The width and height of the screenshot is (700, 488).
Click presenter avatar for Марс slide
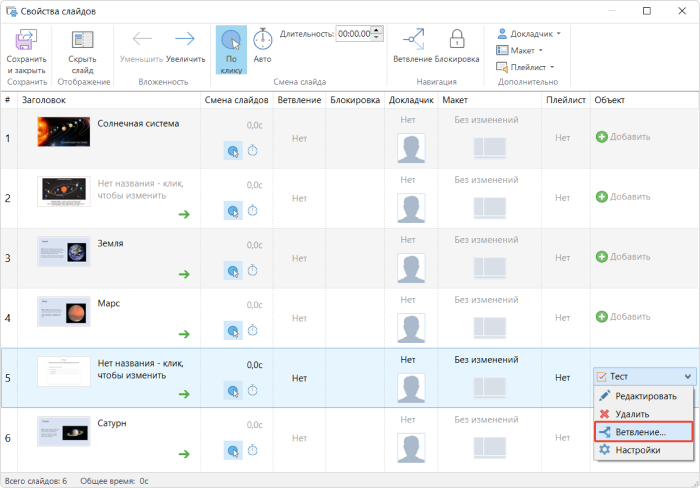411,328
